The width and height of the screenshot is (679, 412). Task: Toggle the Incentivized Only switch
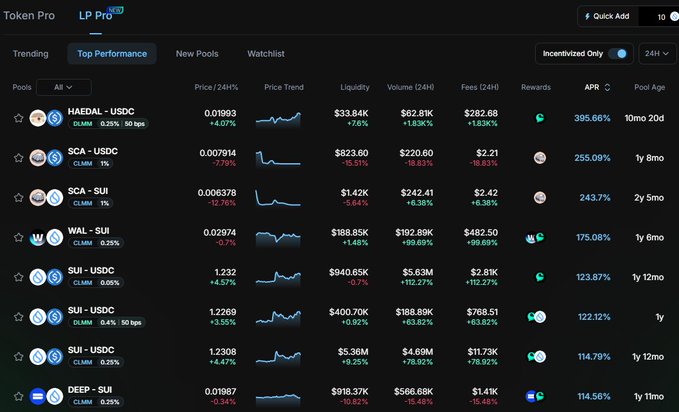[618, 54]
